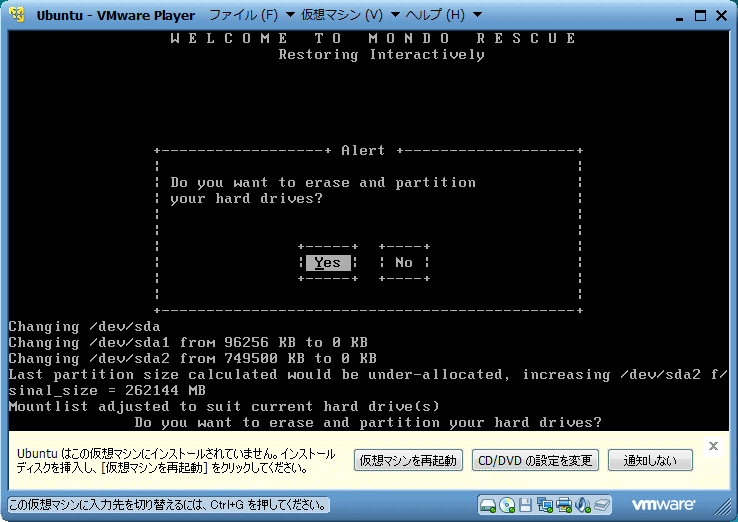This screenshot has height=522, width=738.
Task: Click the printer device status icon
Action: 565,504
